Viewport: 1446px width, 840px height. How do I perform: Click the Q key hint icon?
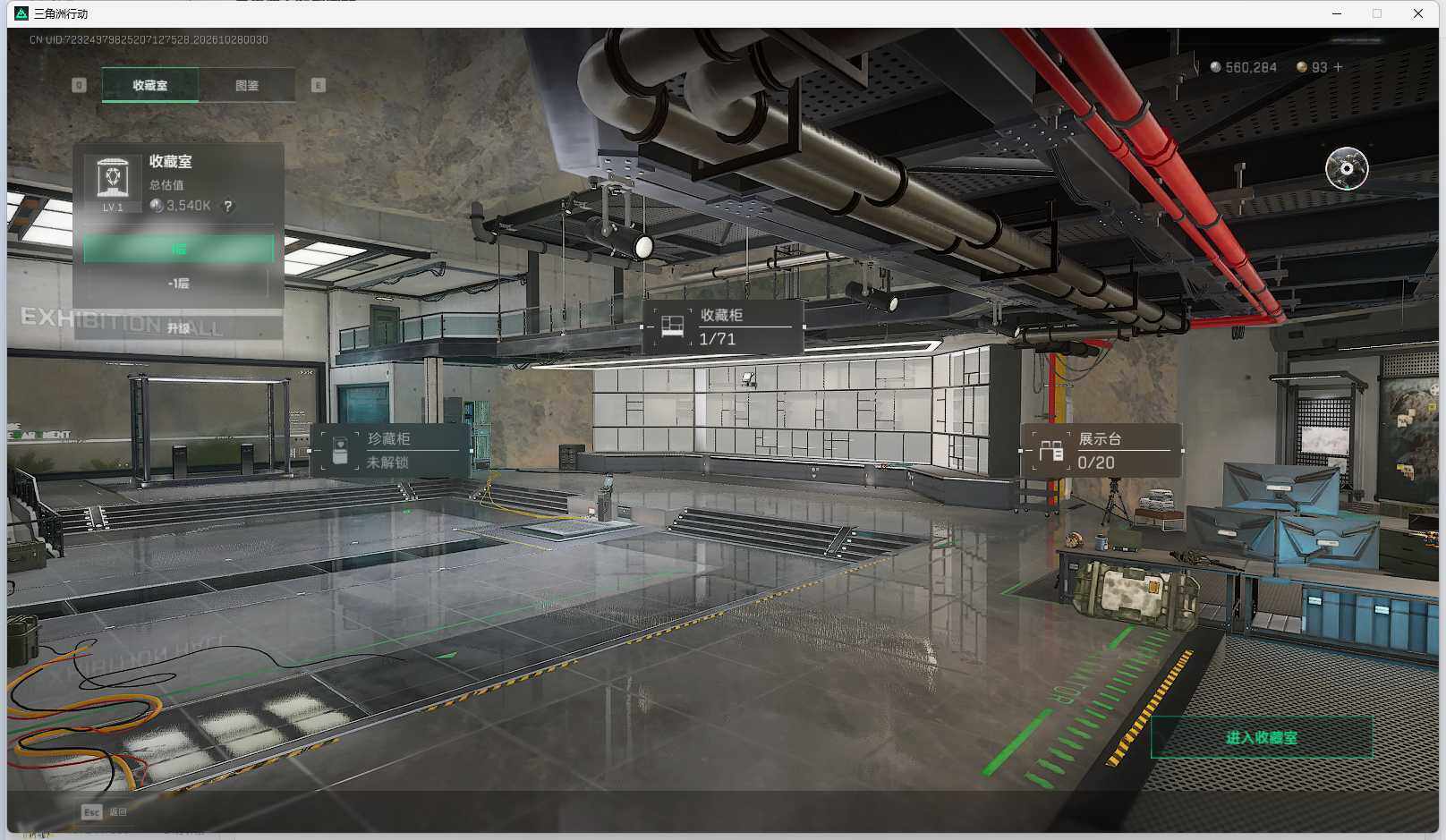point(79,85)
